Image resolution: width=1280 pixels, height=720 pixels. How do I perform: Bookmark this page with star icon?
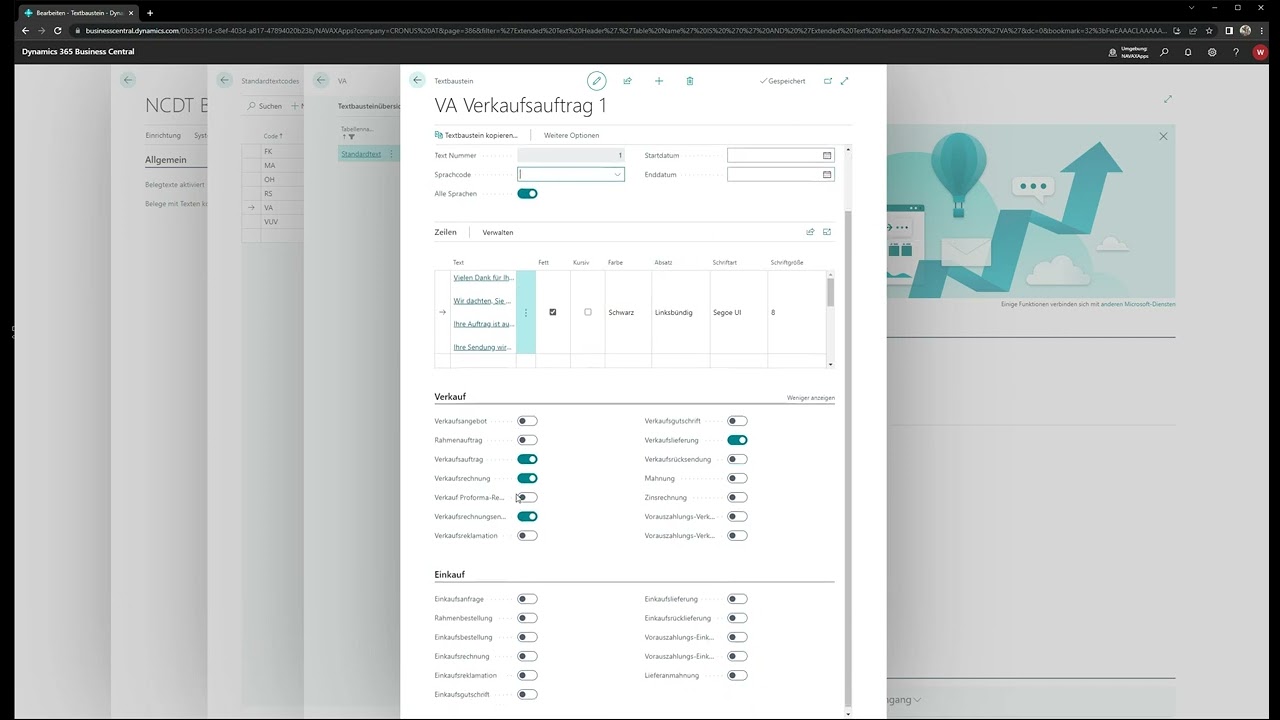1210,31
